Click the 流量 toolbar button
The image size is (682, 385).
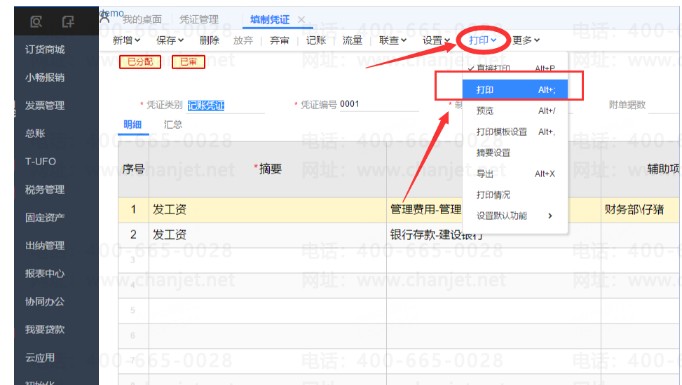[352, 40]
